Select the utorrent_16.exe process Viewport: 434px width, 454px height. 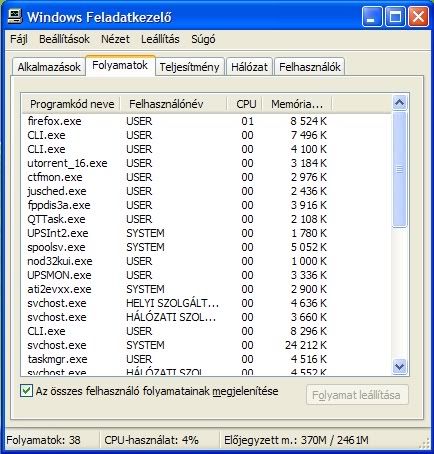coord(207,163)
